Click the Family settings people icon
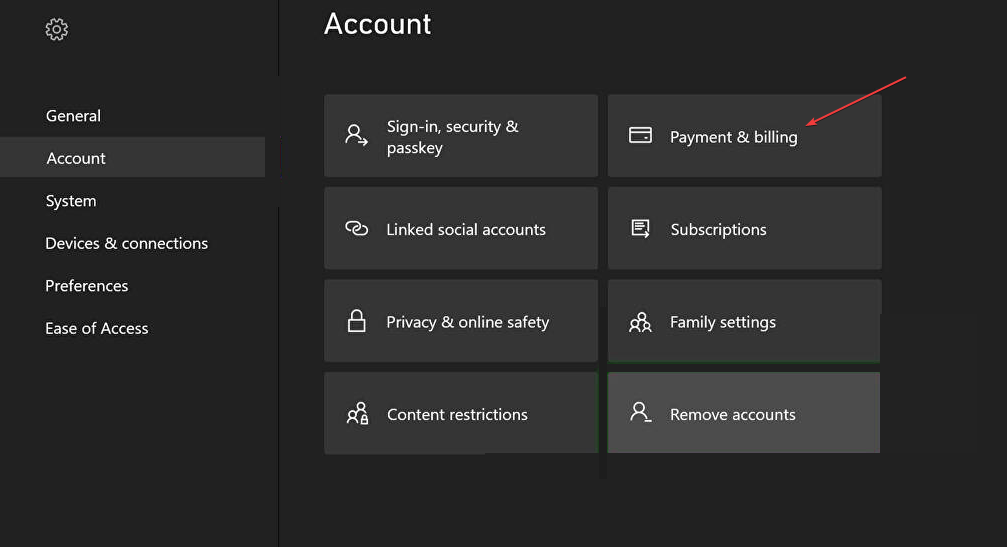This screenshot has width=1007, height=547. [x=640, y=322]
